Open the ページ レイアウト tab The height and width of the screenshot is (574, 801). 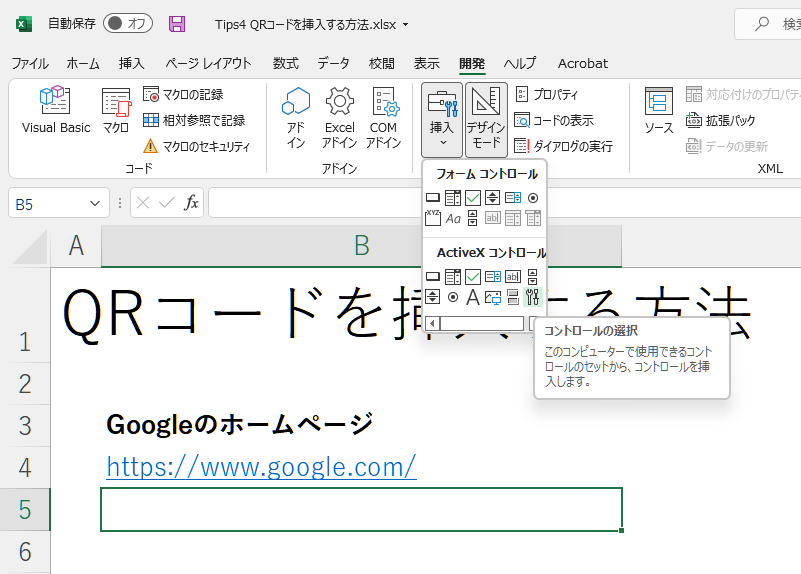tap(208, 63)
